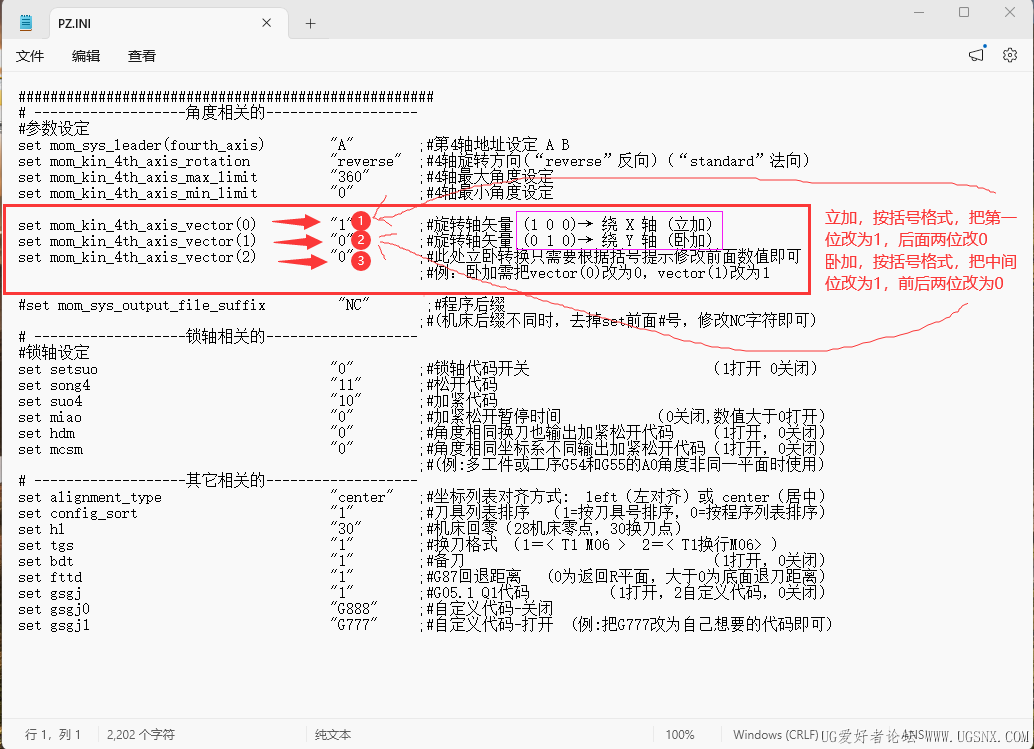Click the set miao line
Viewport: 1034px width, 749px height.
[50, 417]
